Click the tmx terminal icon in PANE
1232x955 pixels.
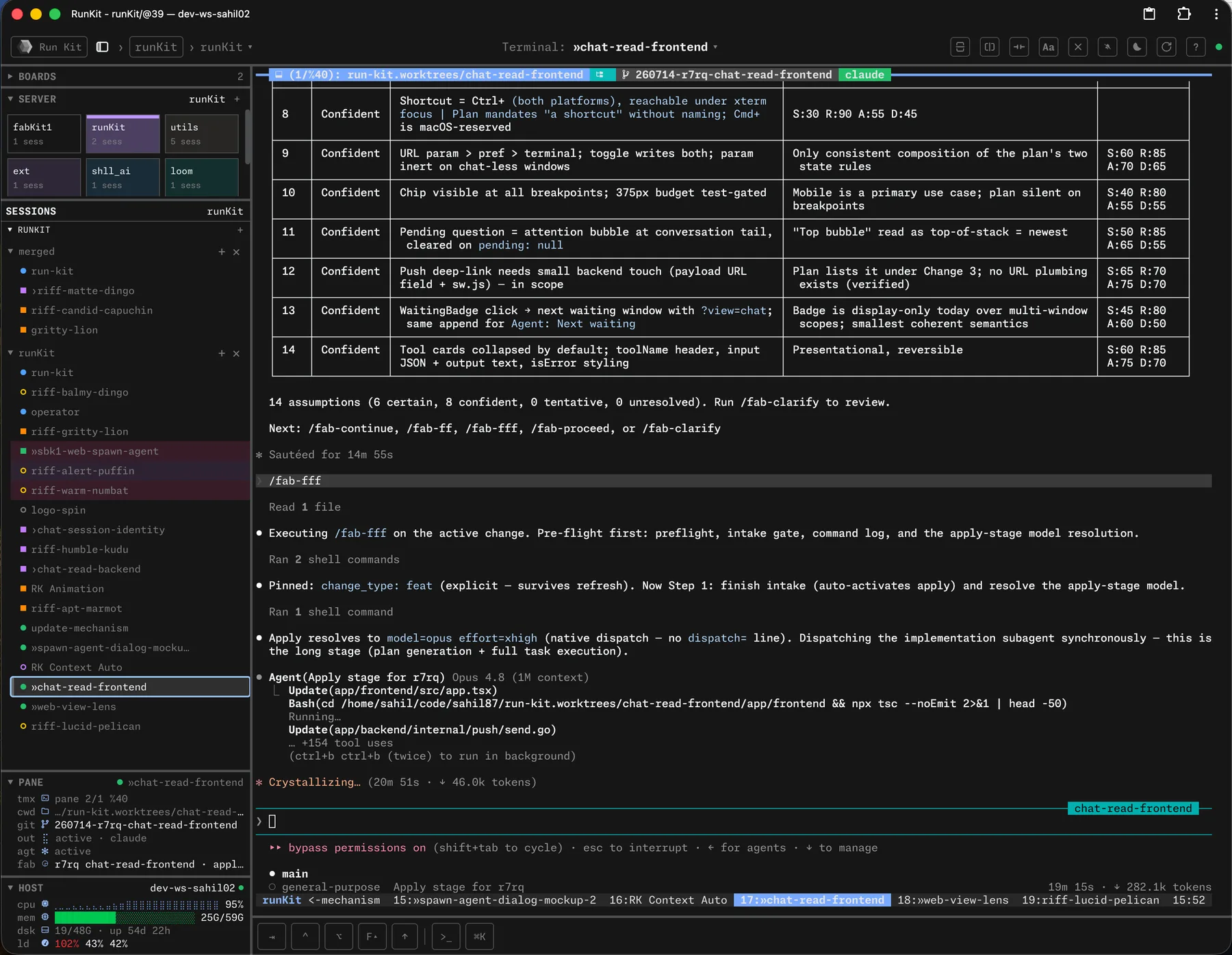(45, 799)
